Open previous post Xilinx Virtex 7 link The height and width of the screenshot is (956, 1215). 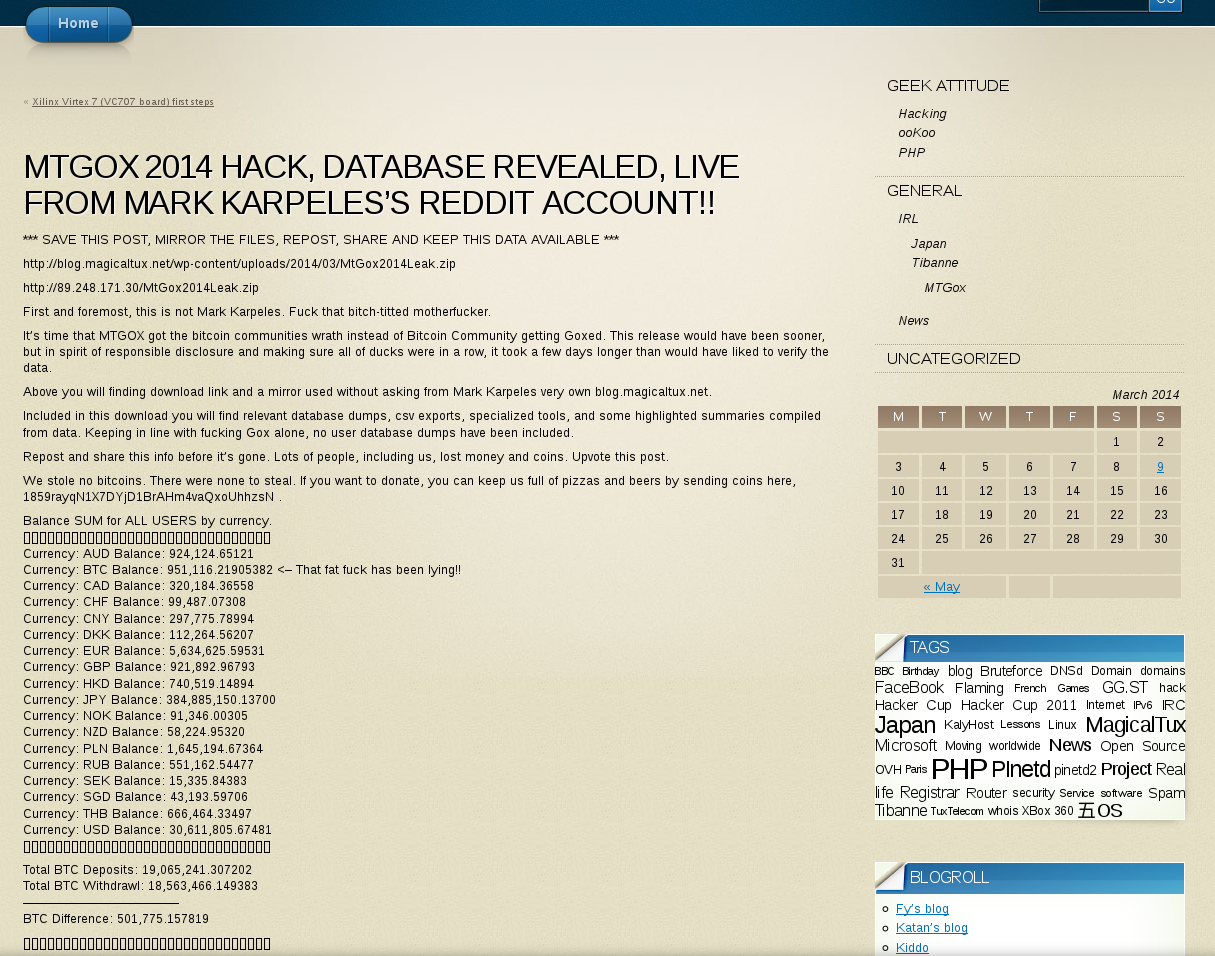[x=123, y=102]
